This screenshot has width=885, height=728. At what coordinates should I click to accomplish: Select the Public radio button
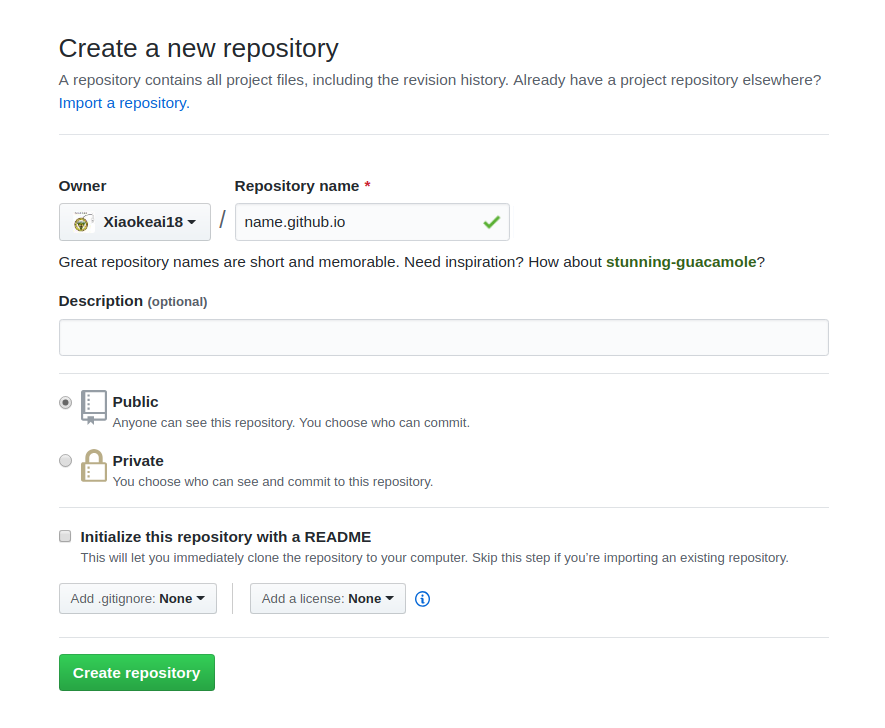pyautogui.click(x=65, y=402)
